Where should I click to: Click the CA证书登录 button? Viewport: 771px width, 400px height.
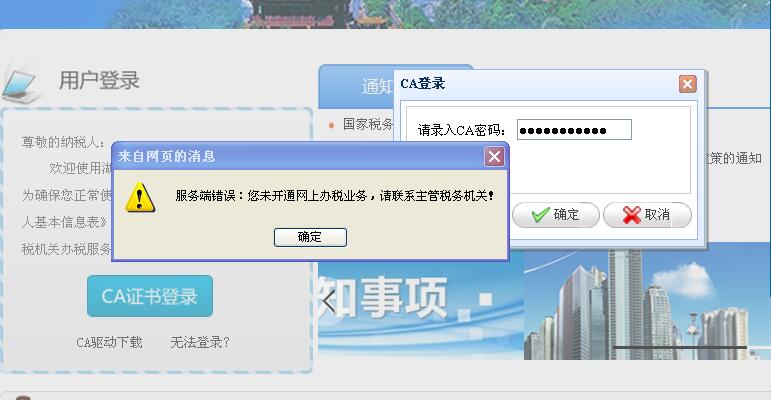pos(150,296)
